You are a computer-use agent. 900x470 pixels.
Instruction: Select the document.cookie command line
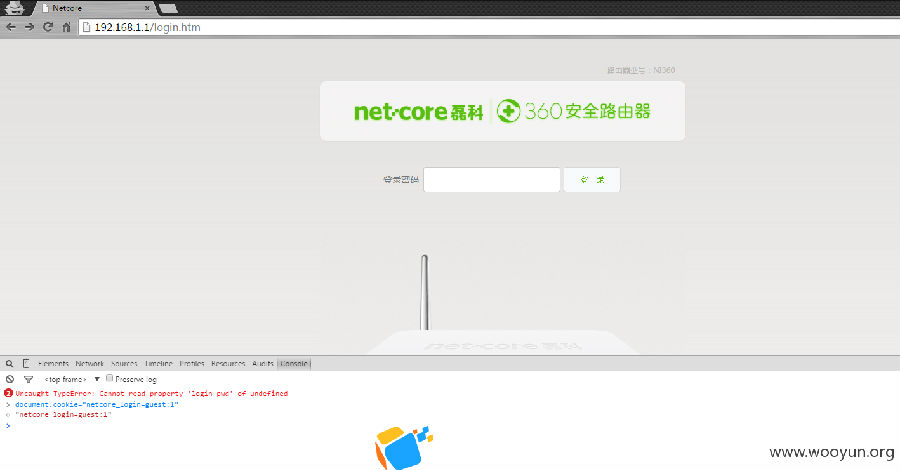pos(96,405)
